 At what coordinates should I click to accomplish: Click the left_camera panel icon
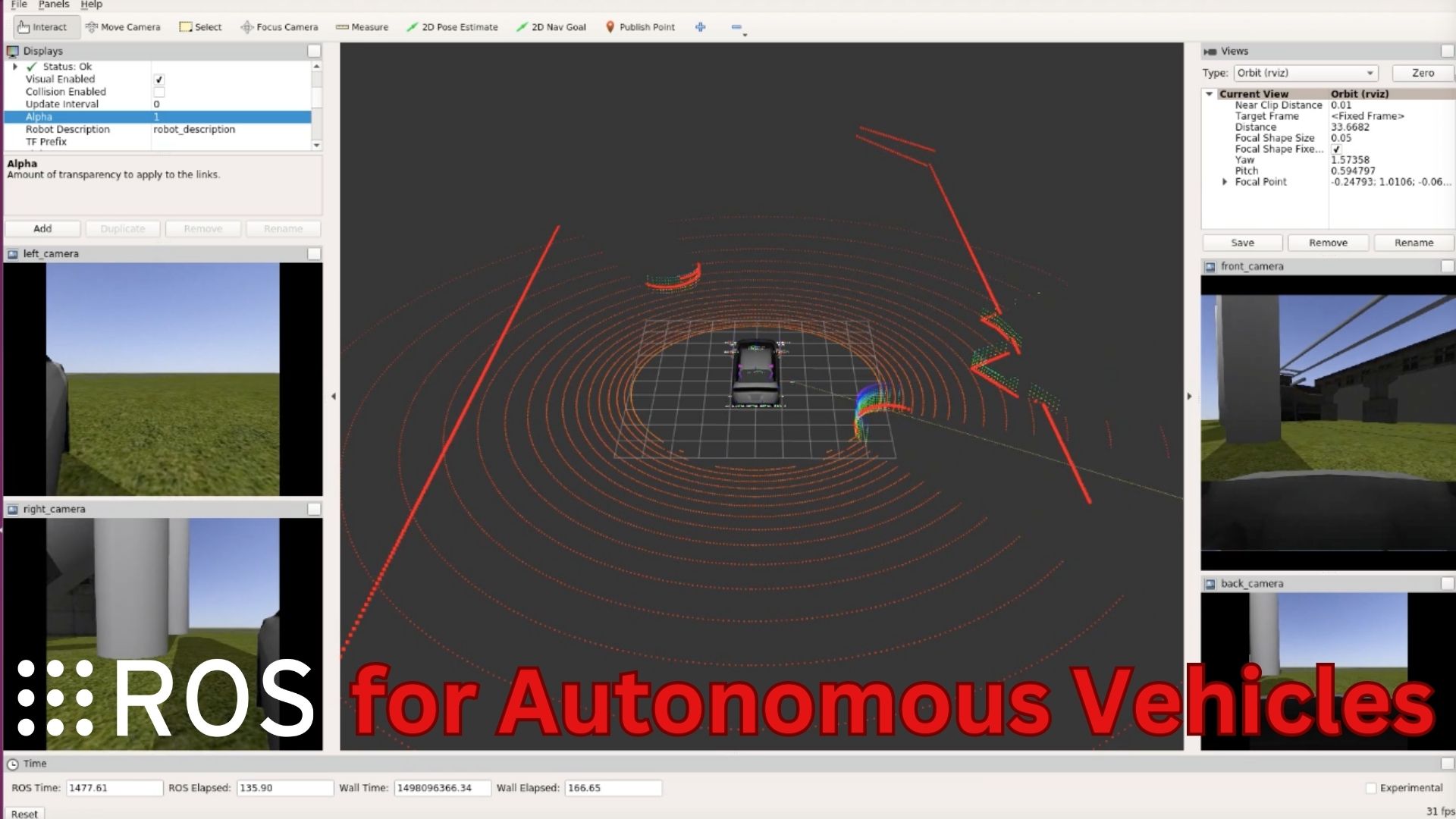[x=13, y=254]
